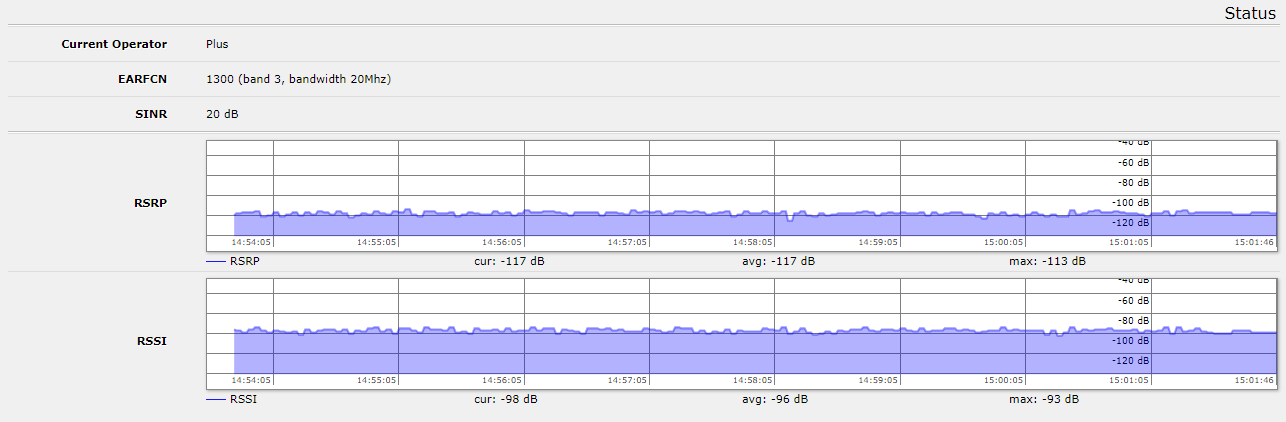Click 14:58:05 timestamp on RSSI graph
Image resolution: width=1286 pixels, height=422 pixels.
click(x=753, y=380)
